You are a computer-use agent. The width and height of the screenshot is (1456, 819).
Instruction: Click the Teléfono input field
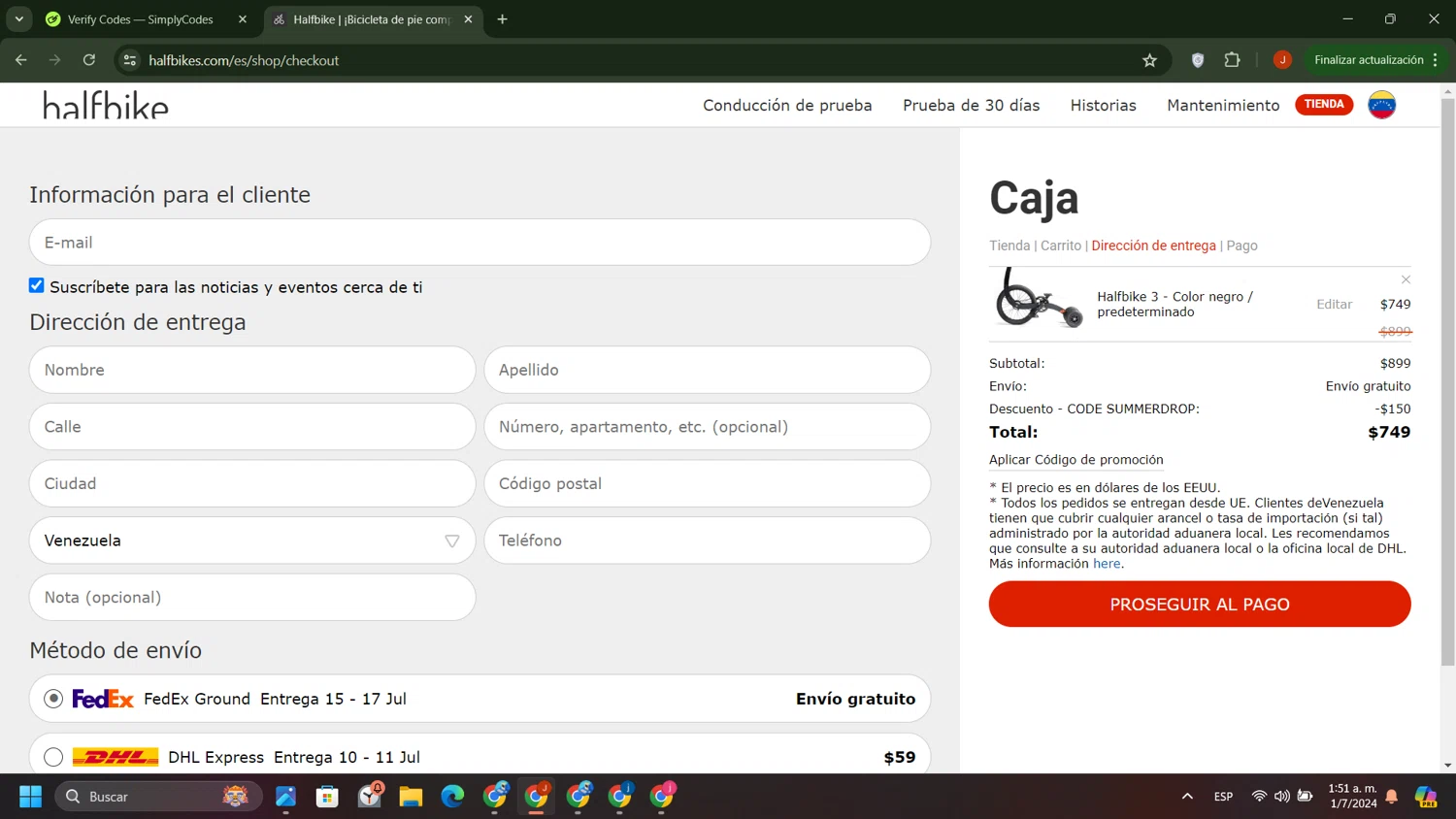708,541
